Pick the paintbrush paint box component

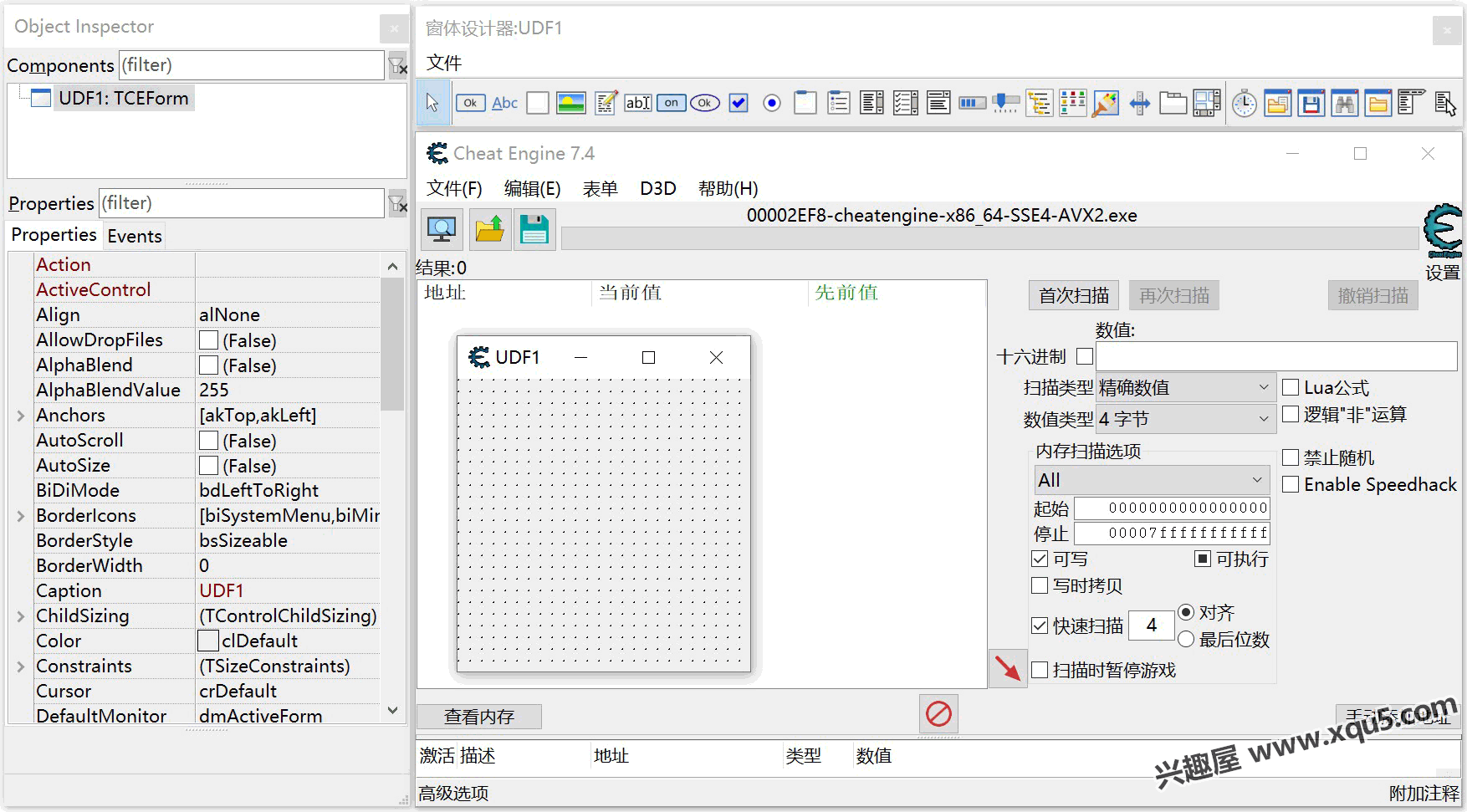pos(1106,103)
